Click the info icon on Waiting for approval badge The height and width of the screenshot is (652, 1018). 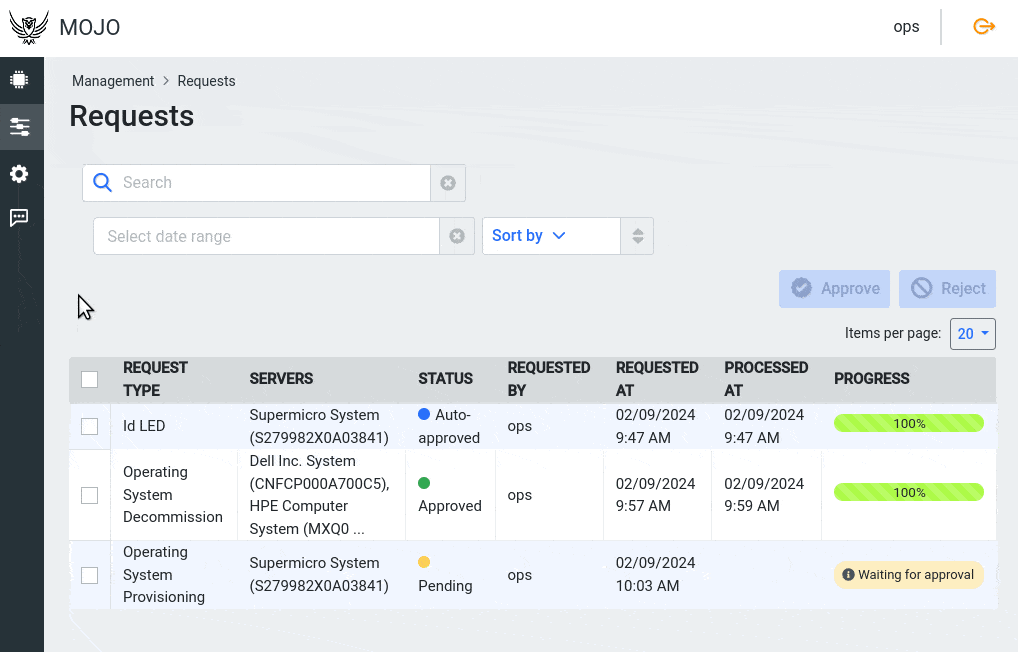point(849,575)
